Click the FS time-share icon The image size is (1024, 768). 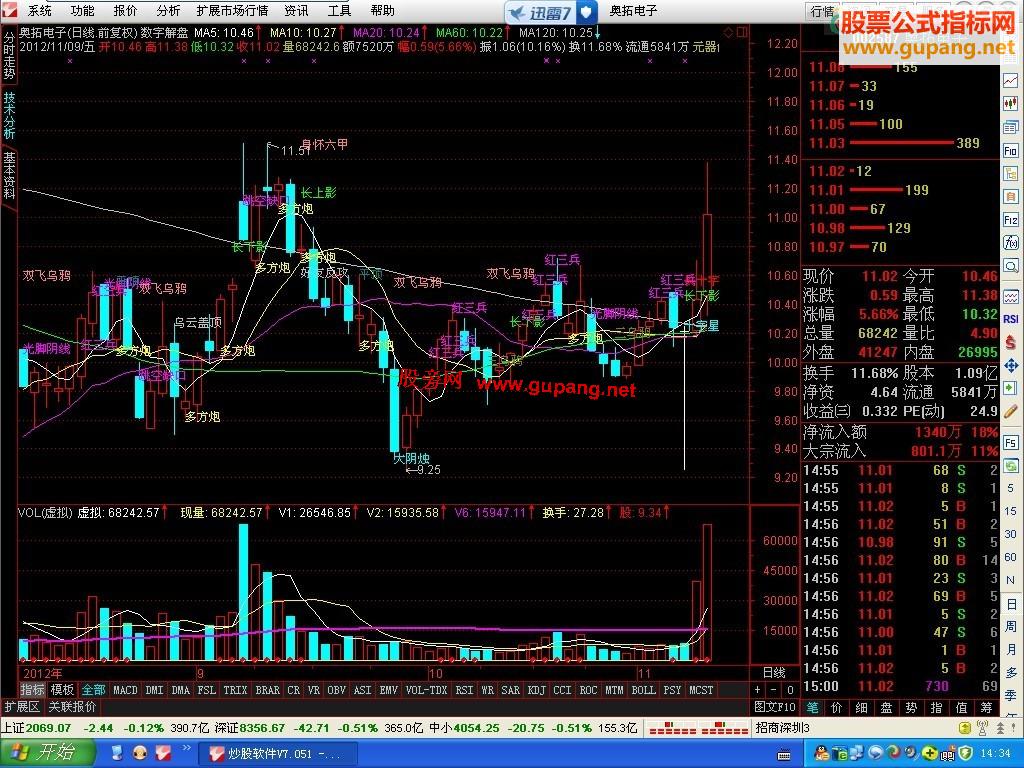[1010, 442]
